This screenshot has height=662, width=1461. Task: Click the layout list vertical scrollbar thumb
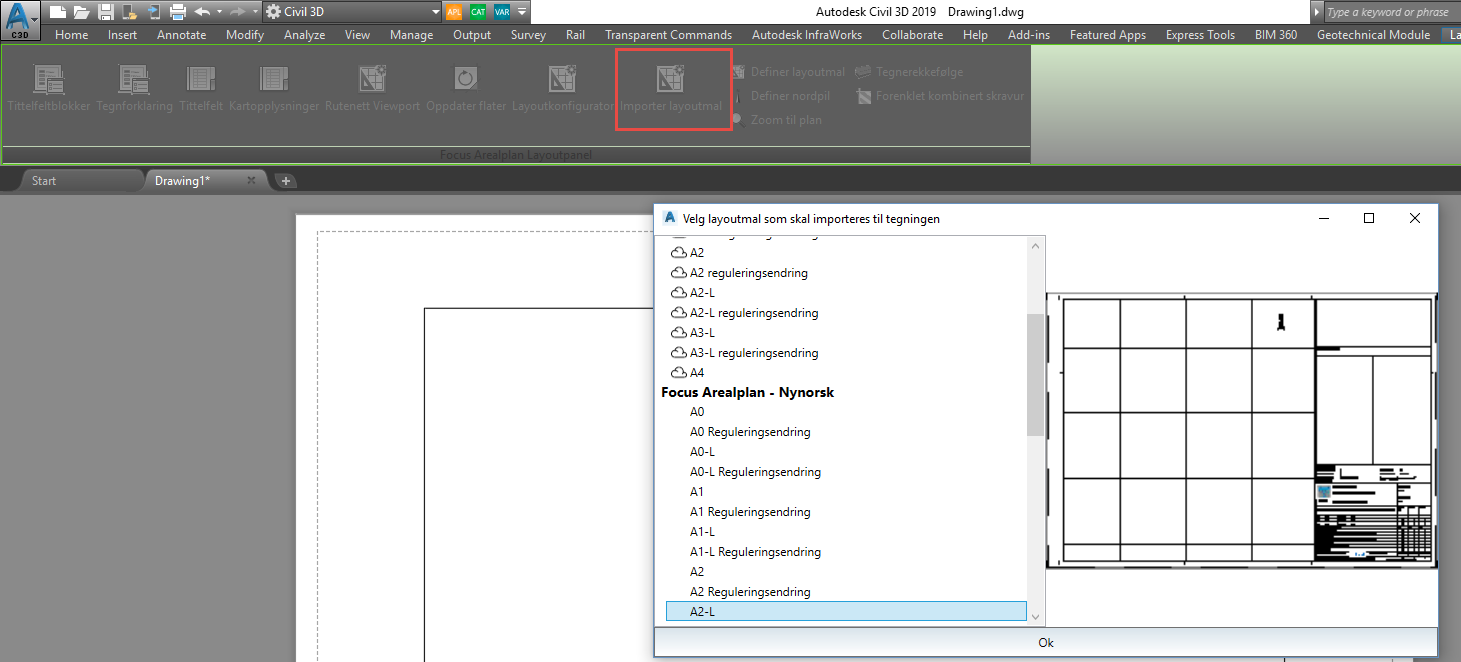pos(1035,375)
